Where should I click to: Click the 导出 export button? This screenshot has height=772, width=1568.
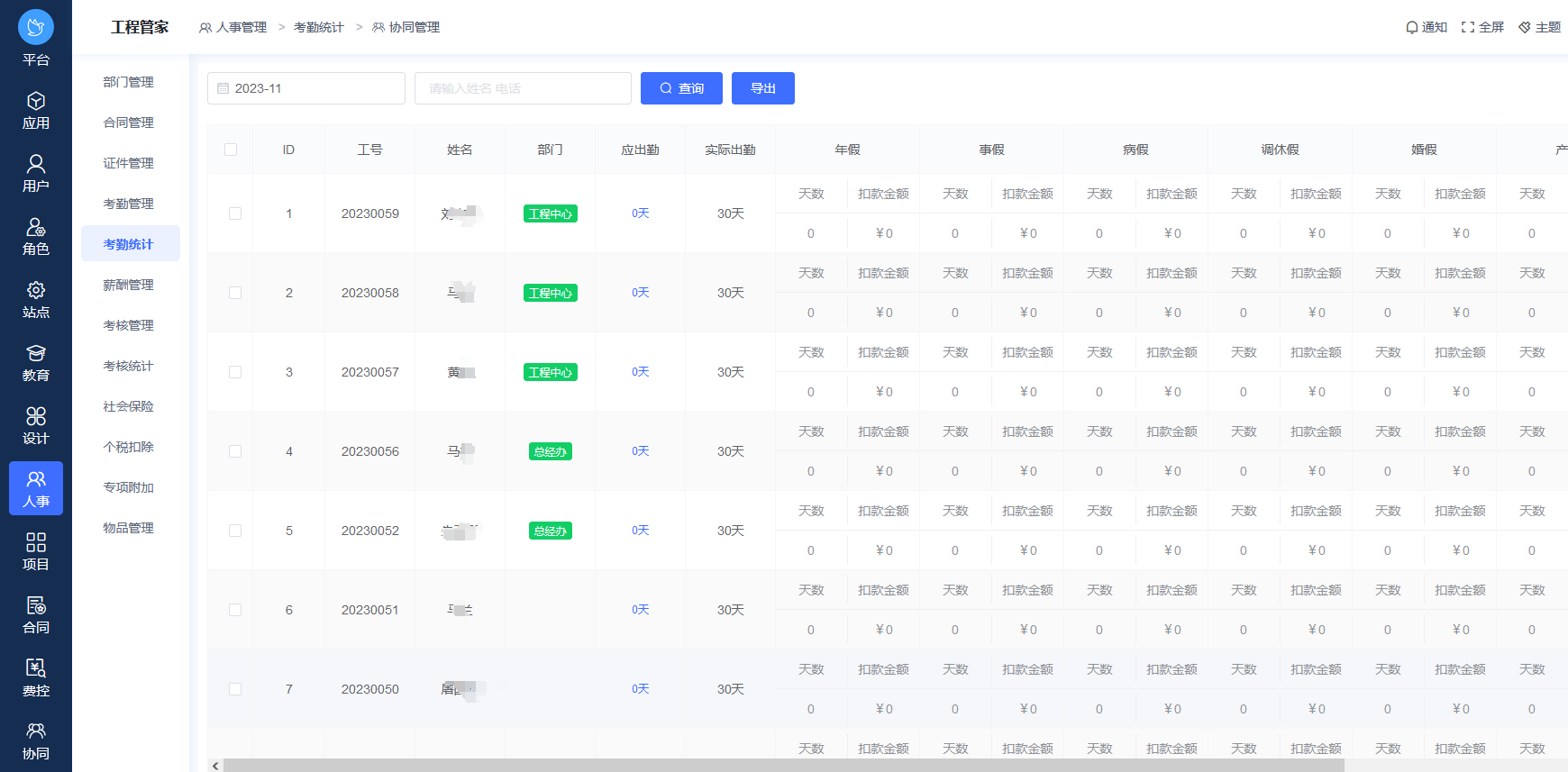click(762, 88)
